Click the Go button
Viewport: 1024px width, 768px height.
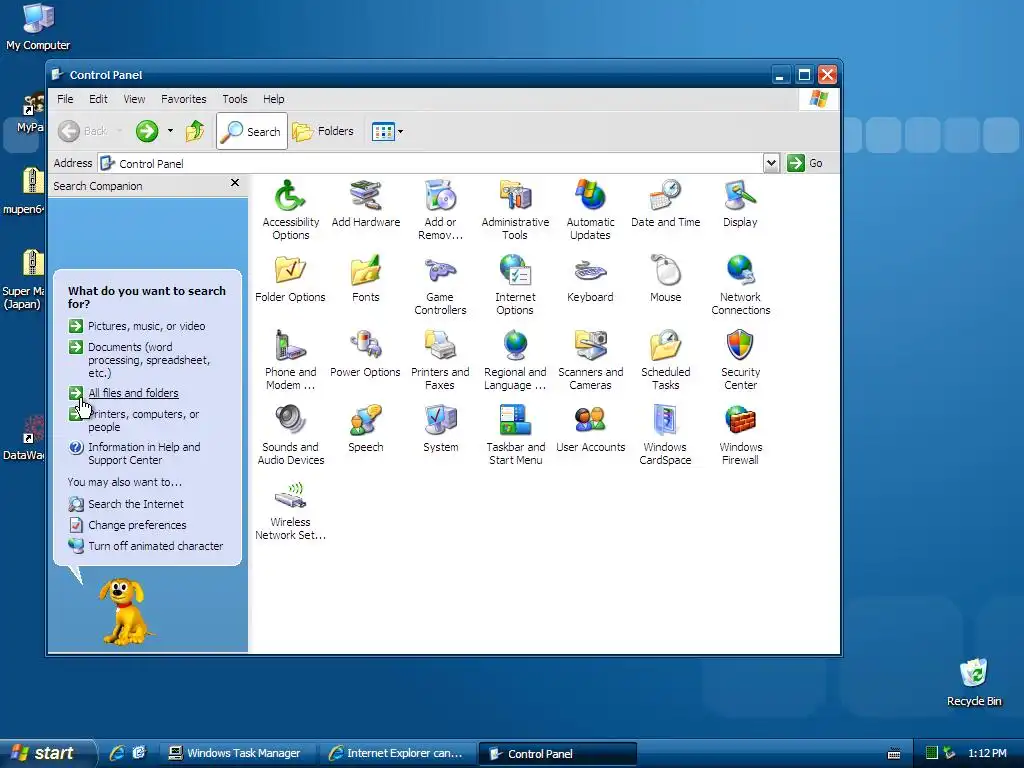click(805, 163)
